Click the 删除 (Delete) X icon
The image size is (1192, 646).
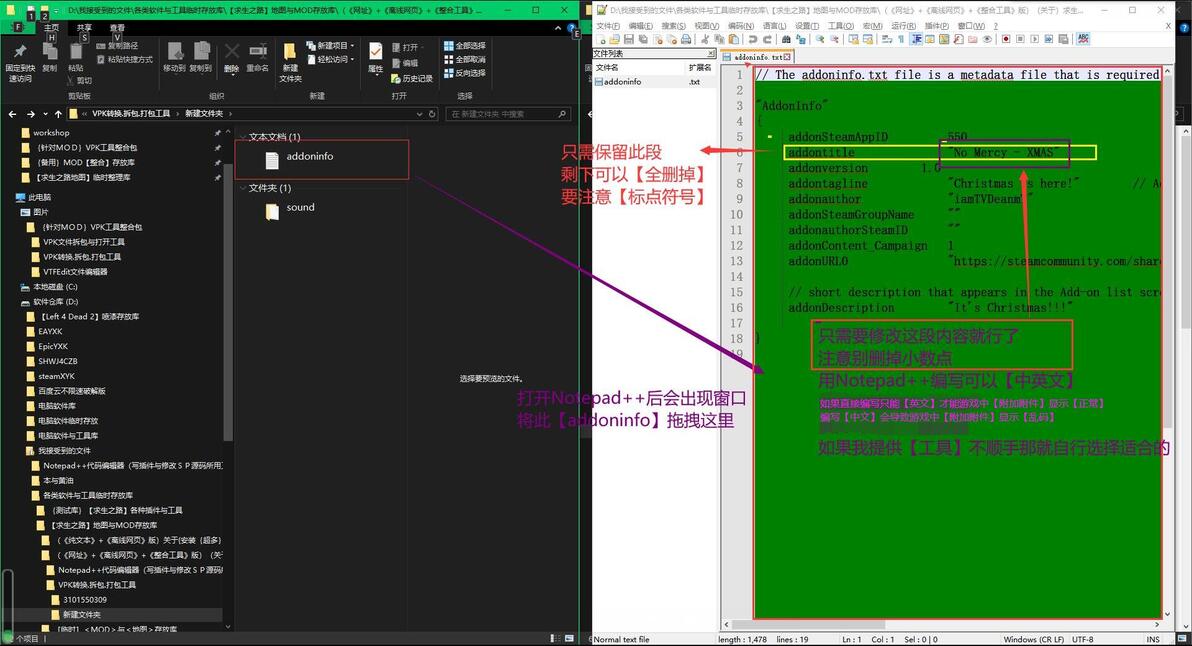coord(232,57)
